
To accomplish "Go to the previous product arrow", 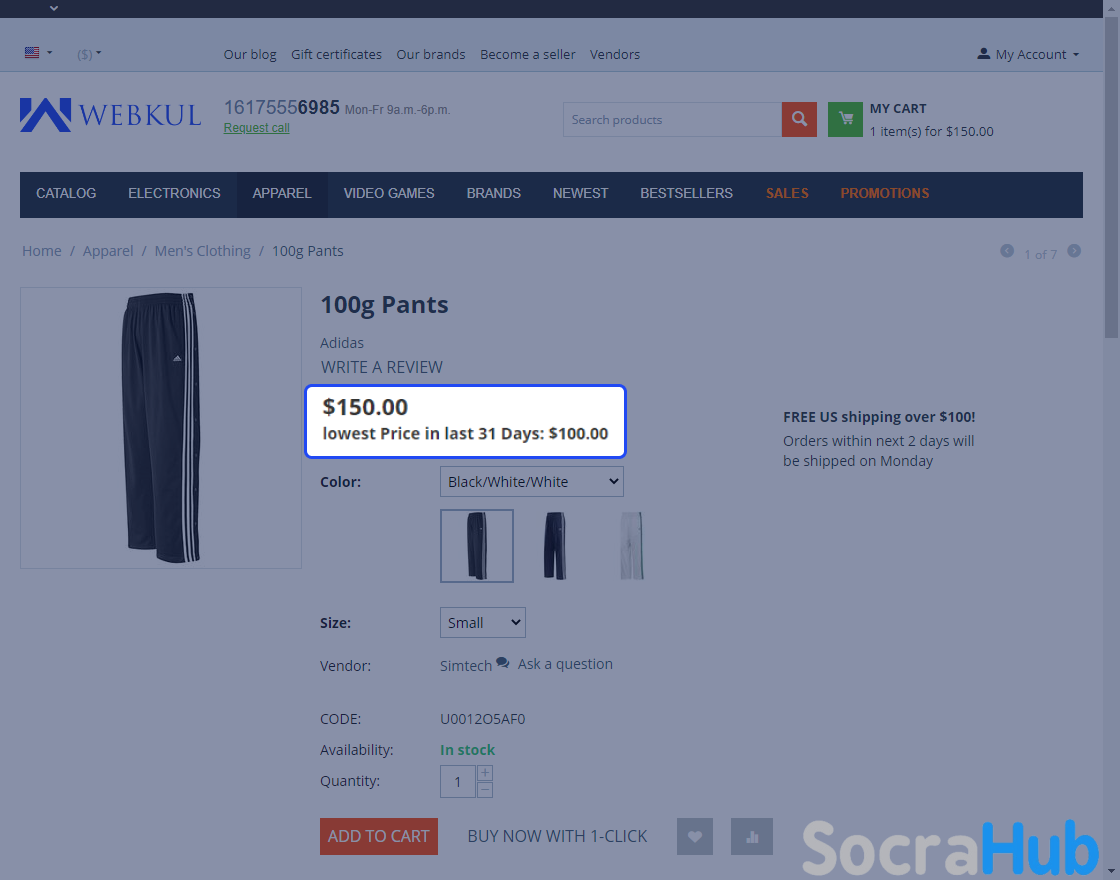I will pos(1006,251).
